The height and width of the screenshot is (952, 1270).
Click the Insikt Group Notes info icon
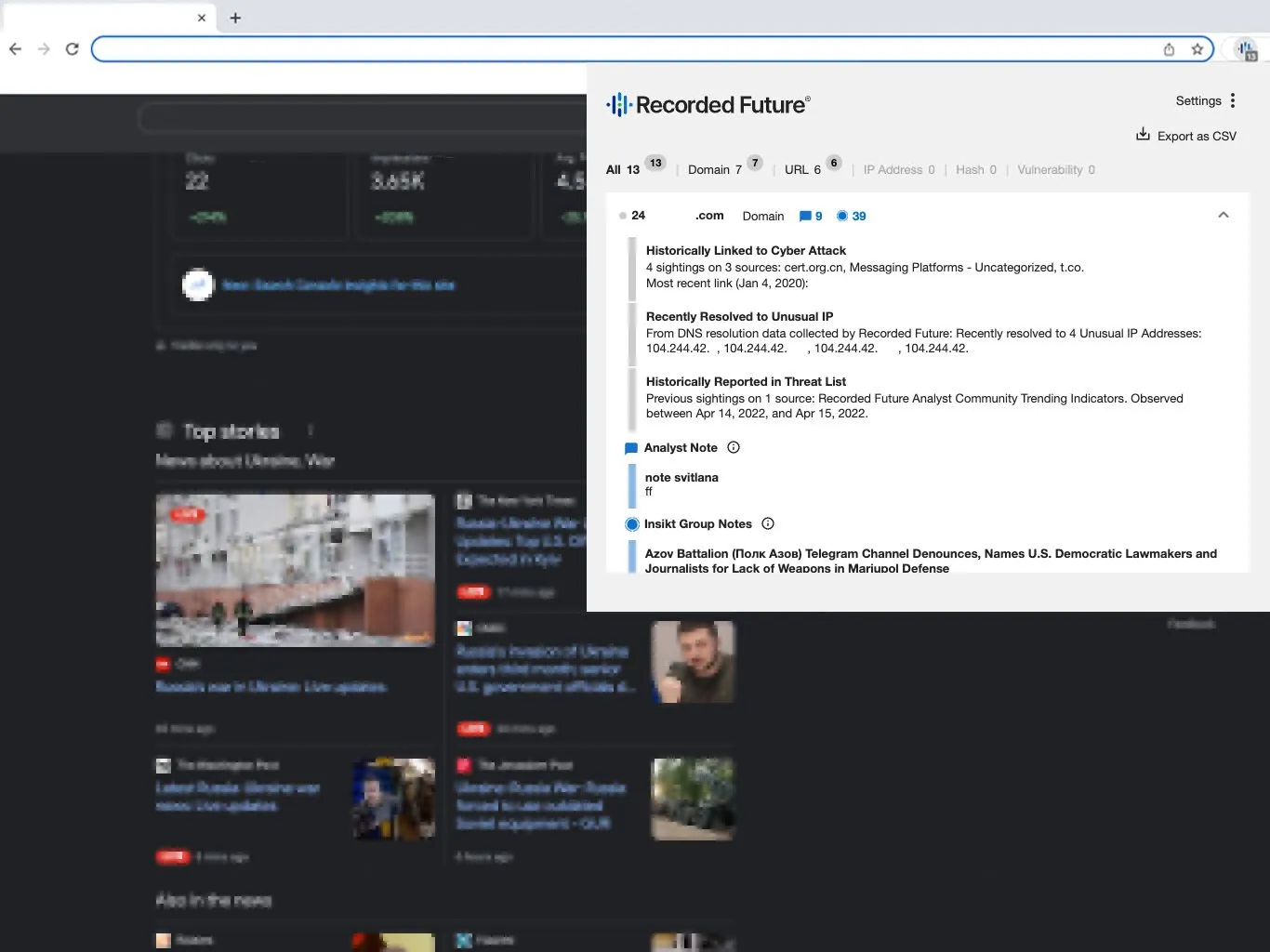[768, 523]
